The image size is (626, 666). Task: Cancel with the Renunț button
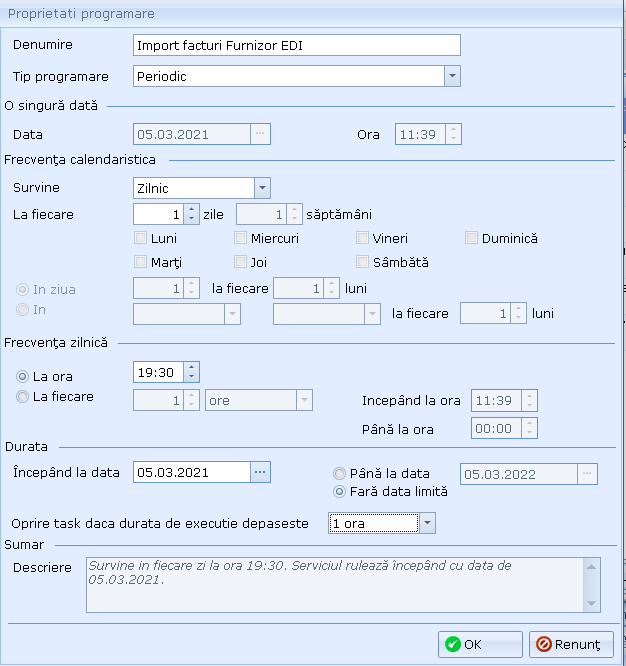tap(571, 644)
